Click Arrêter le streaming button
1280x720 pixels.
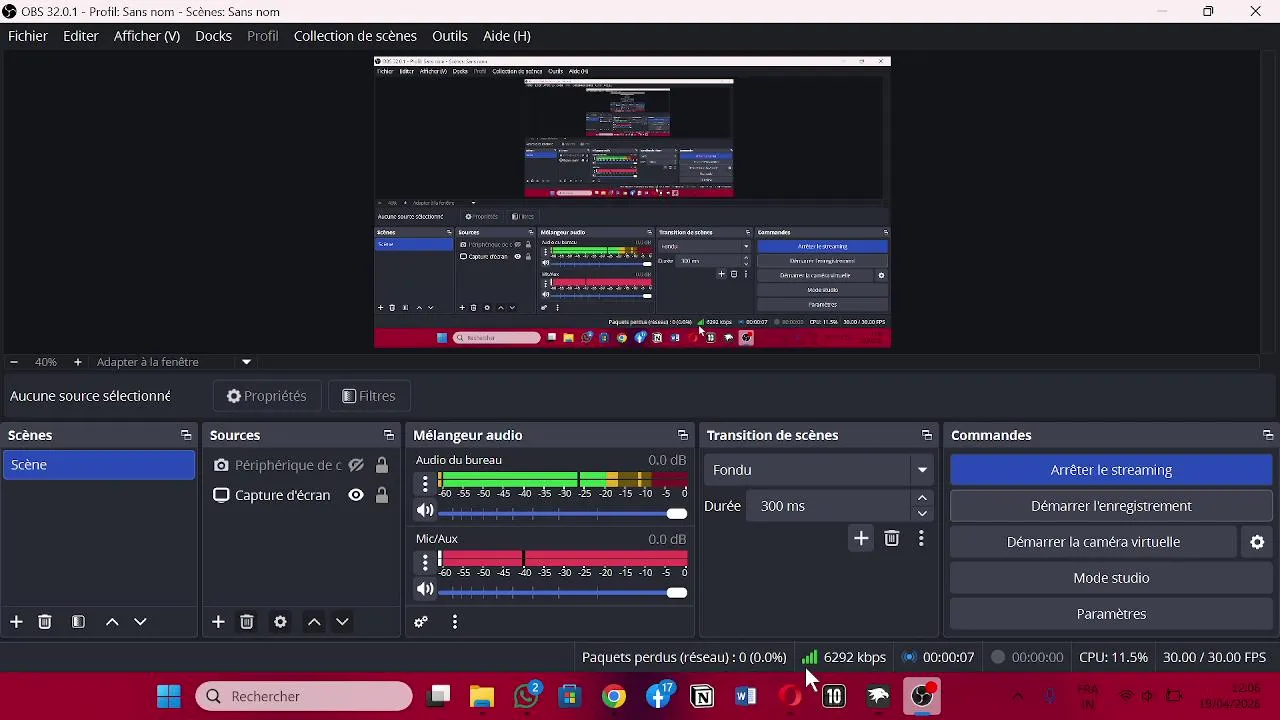pos(1111,470)
